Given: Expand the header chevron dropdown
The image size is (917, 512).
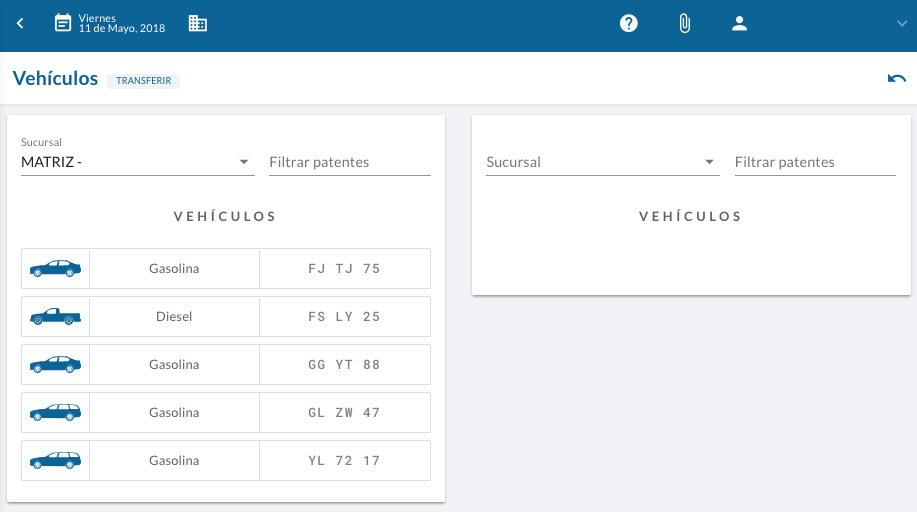Looking at the screenshot, I should tap(902, 23).
